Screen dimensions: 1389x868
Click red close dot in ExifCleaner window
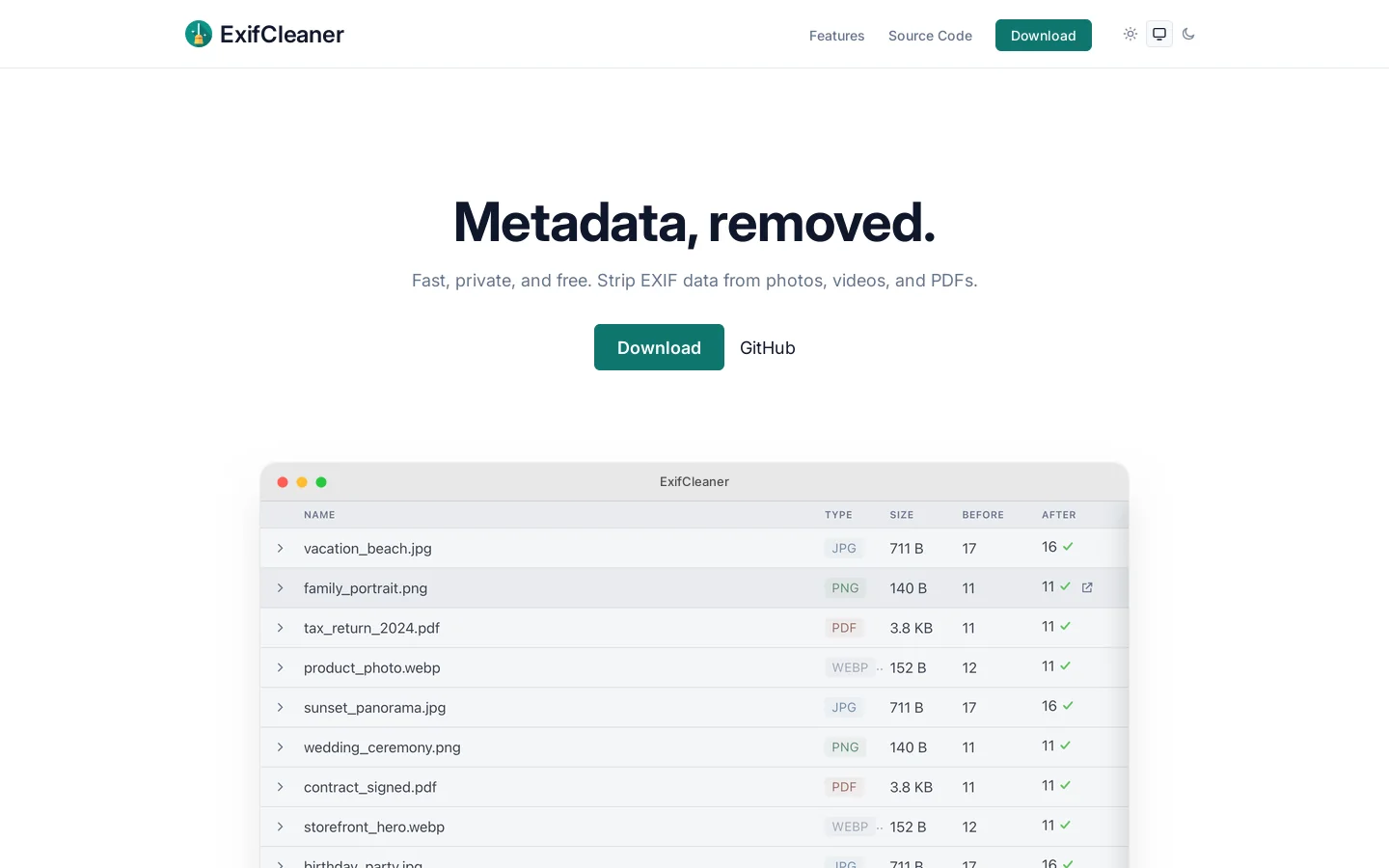click(283, 482)
